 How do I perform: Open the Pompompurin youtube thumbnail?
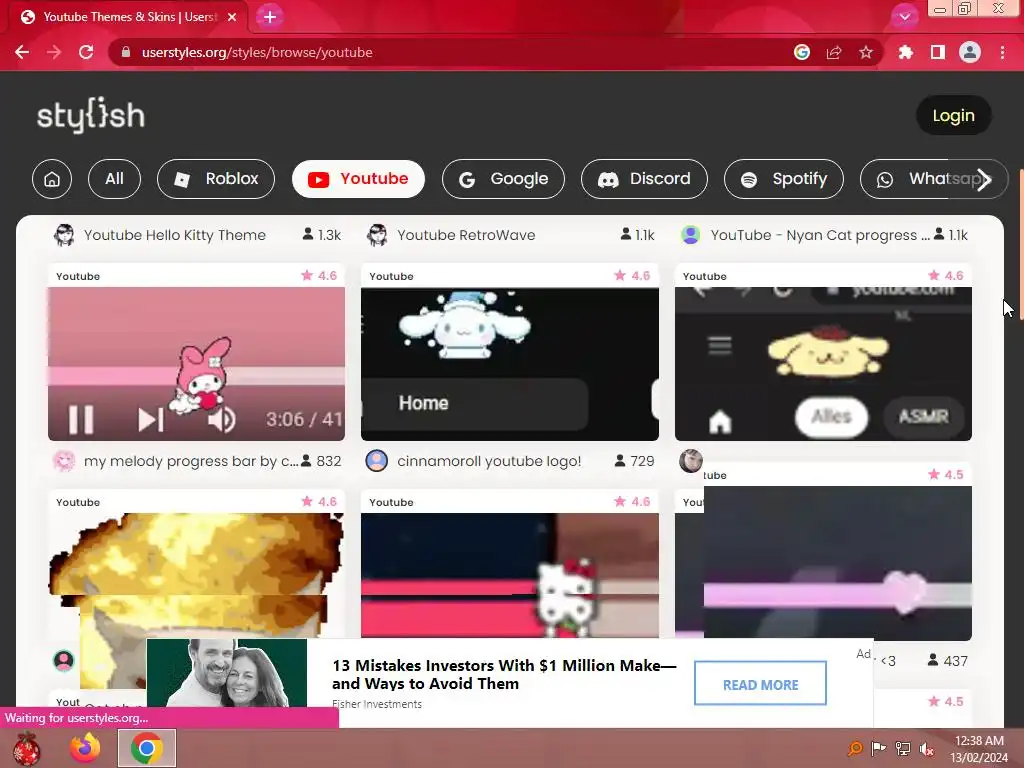pos(824,364)
